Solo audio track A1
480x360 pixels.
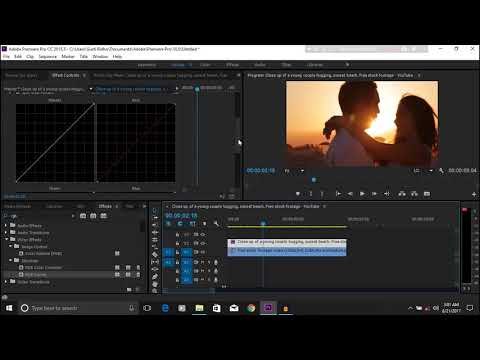click(209, 262)
